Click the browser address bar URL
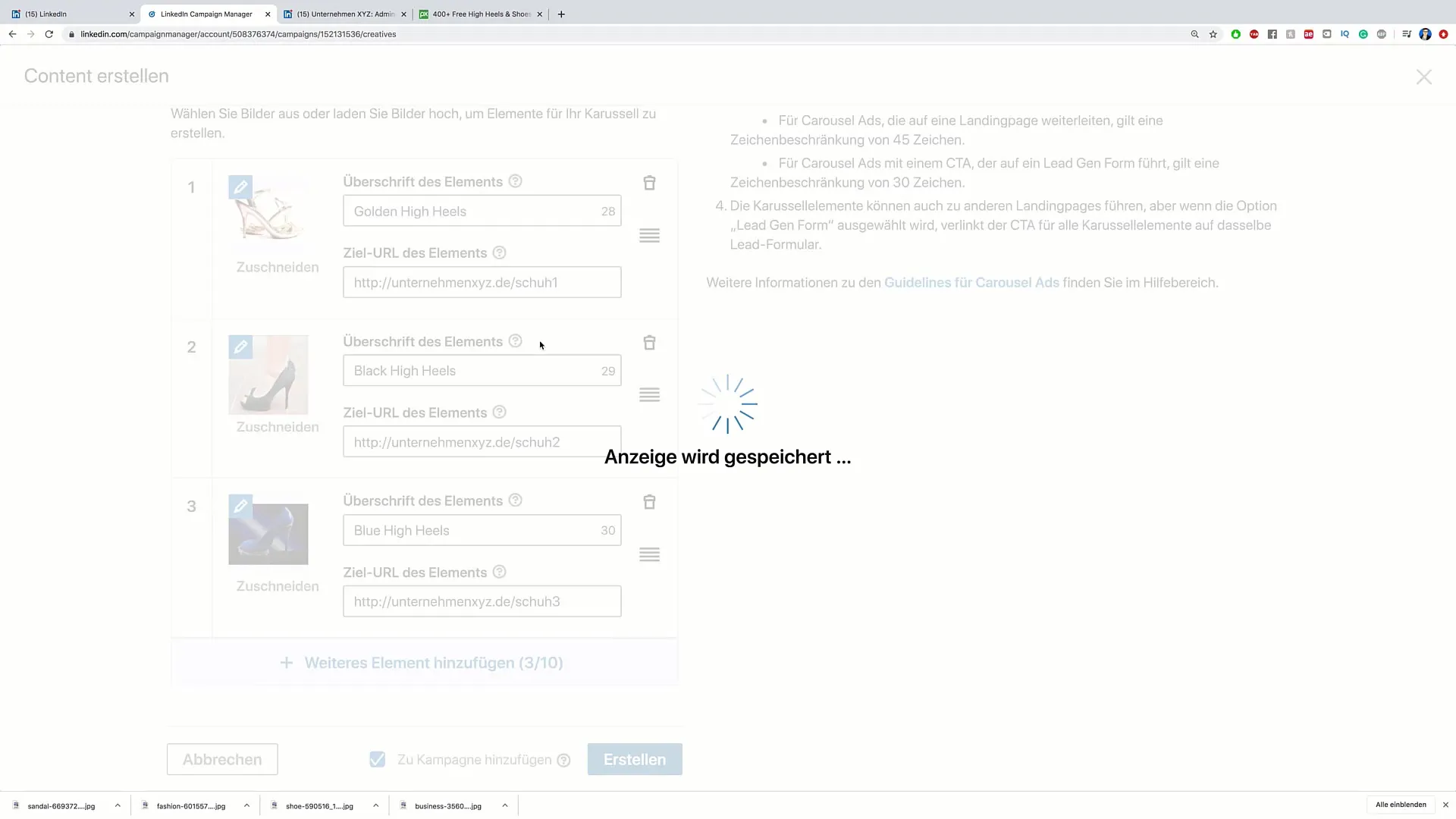Image resolution: width=1456 pixels, height=819 pixels. pos(238,34)
